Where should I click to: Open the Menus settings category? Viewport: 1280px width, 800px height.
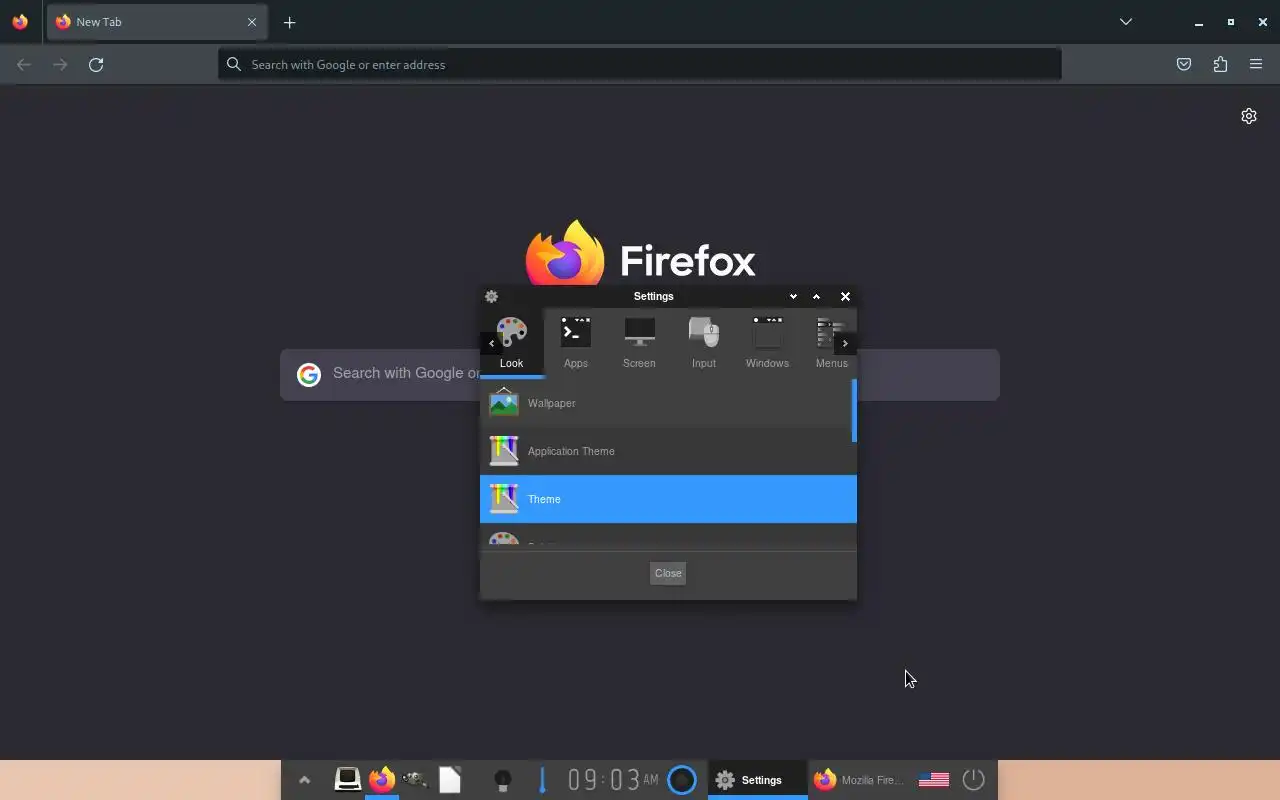coord(831,343)
